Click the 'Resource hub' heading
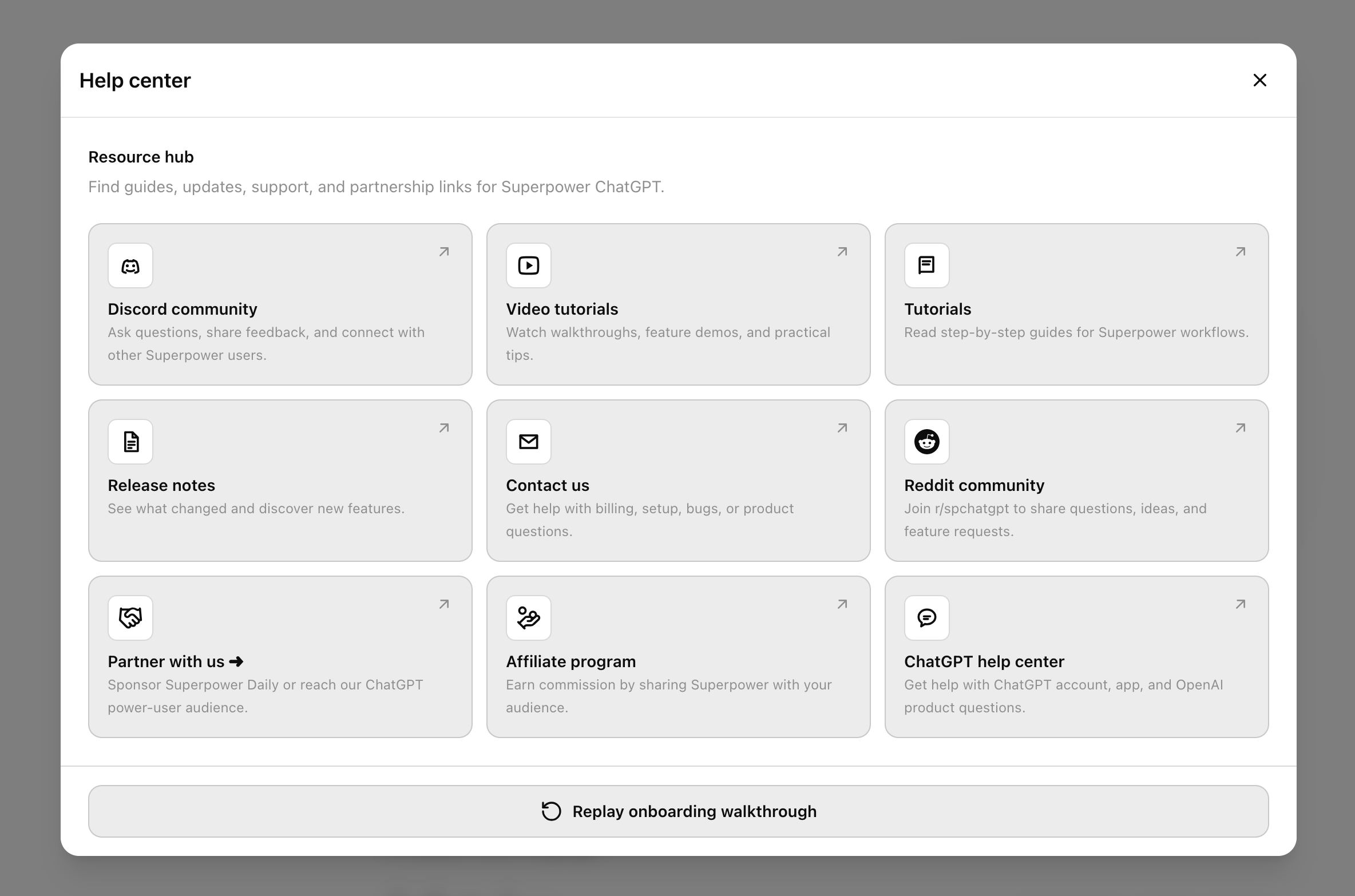The width and height of the screenshot is (1355, 896). [141, 157]
